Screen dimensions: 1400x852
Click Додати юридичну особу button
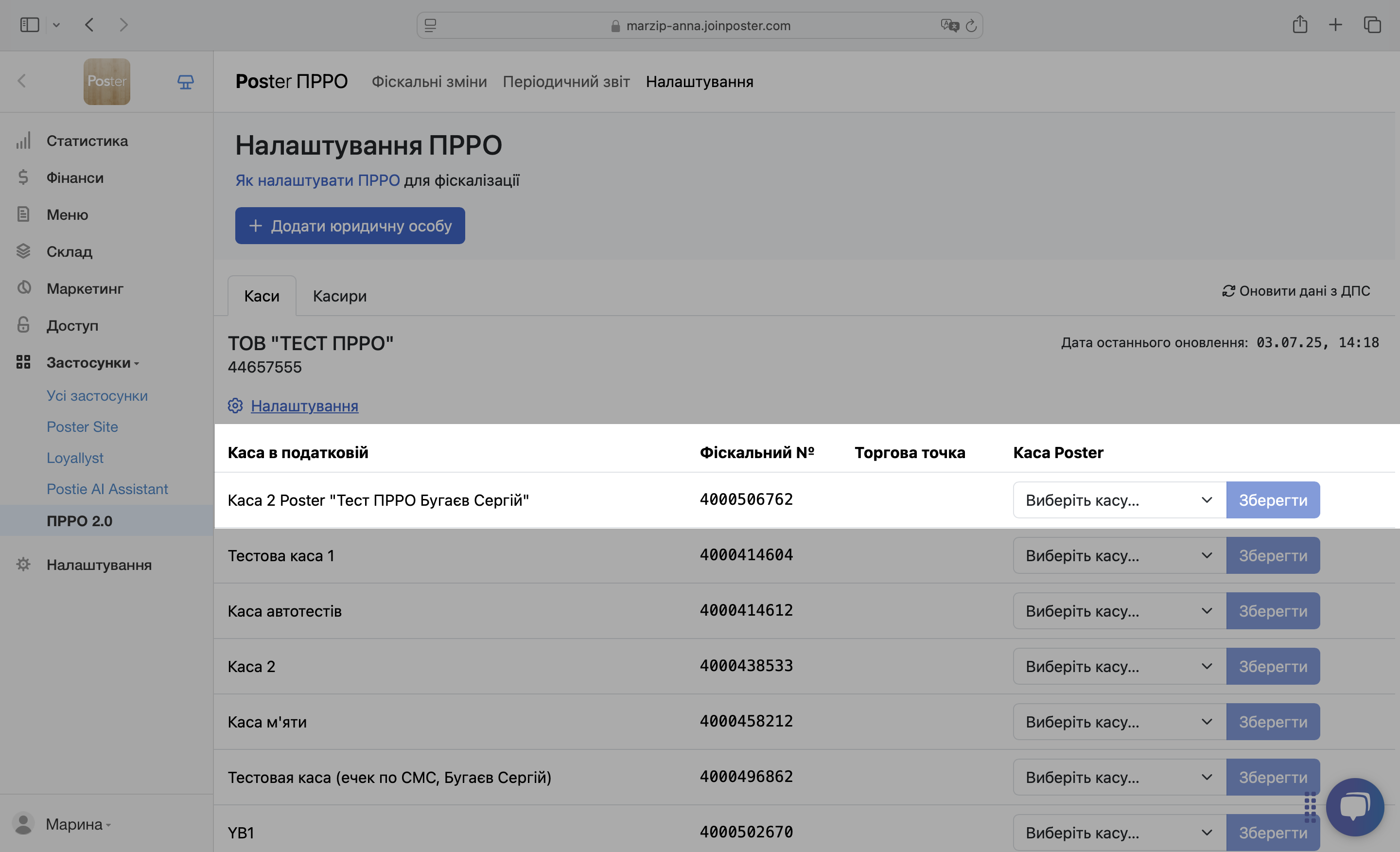coord(350,226)
